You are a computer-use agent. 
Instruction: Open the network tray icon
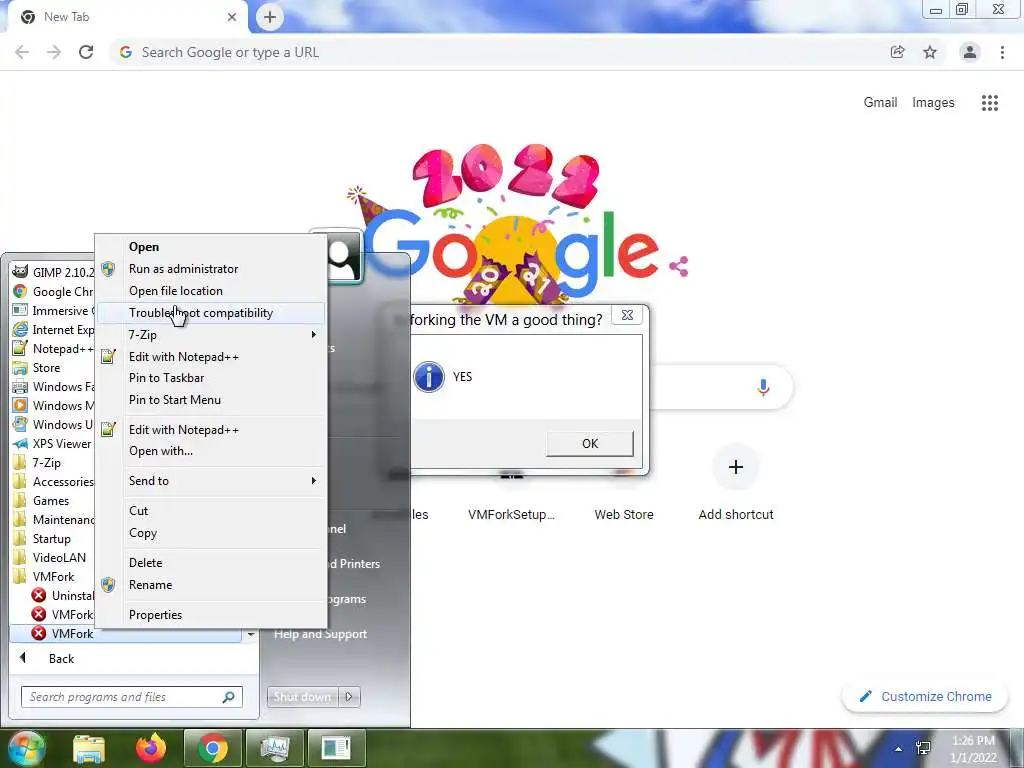click(923, 748)
